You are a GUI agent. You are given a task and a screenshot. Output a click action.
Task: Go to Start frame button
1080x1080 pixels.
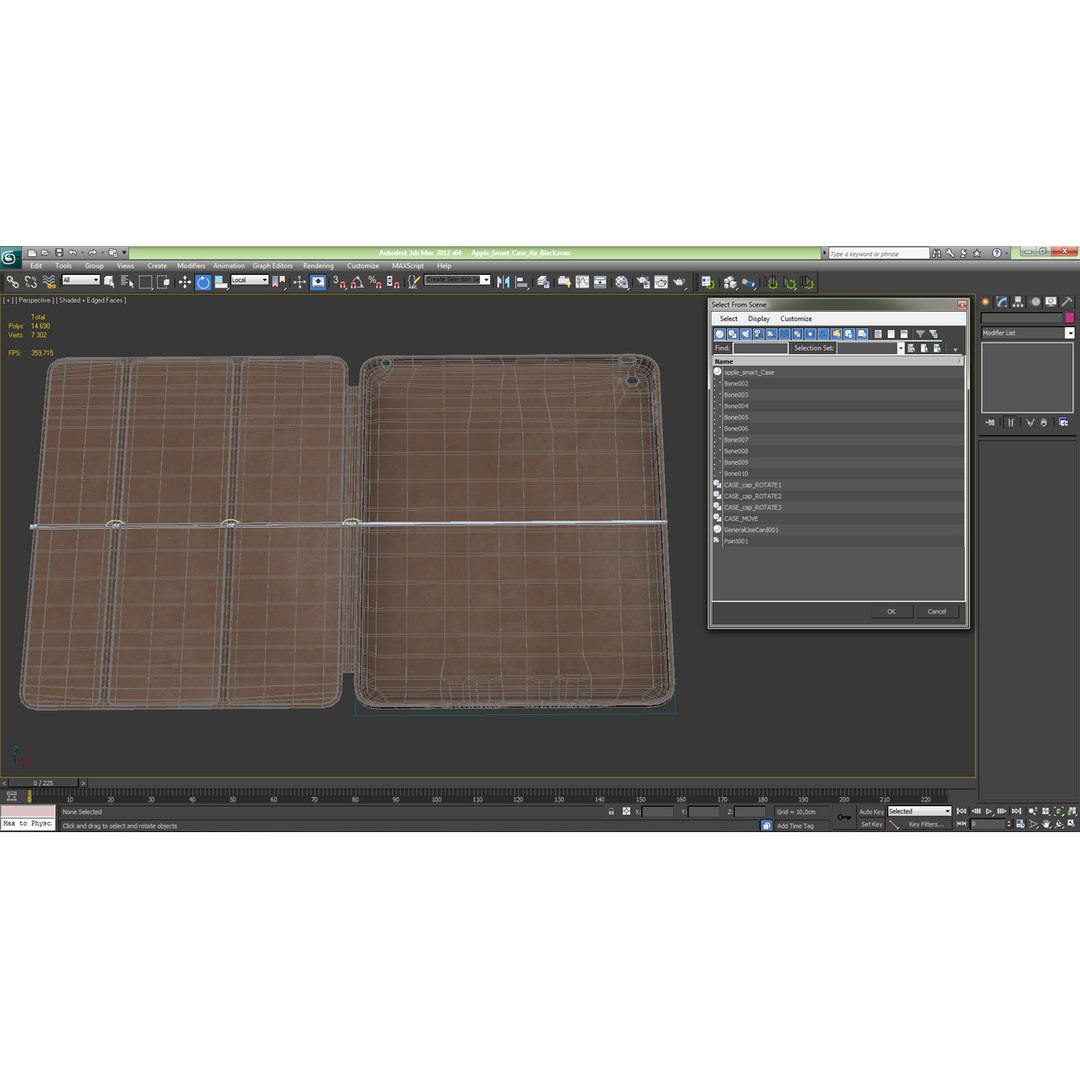coord(962,811)
